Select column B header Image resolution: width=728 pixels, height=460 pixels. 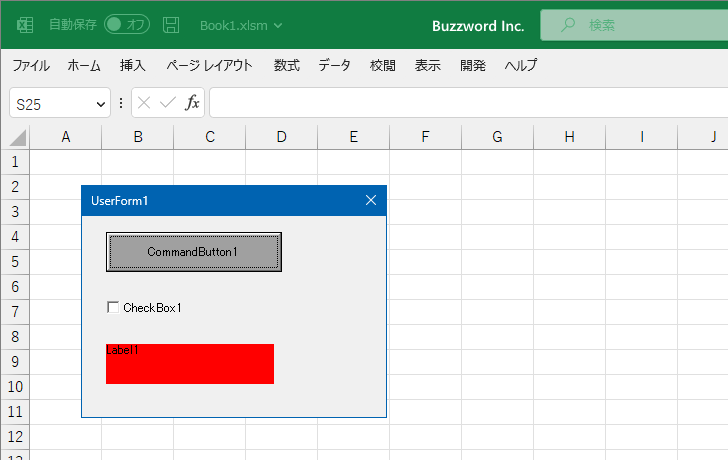[138, 137]
